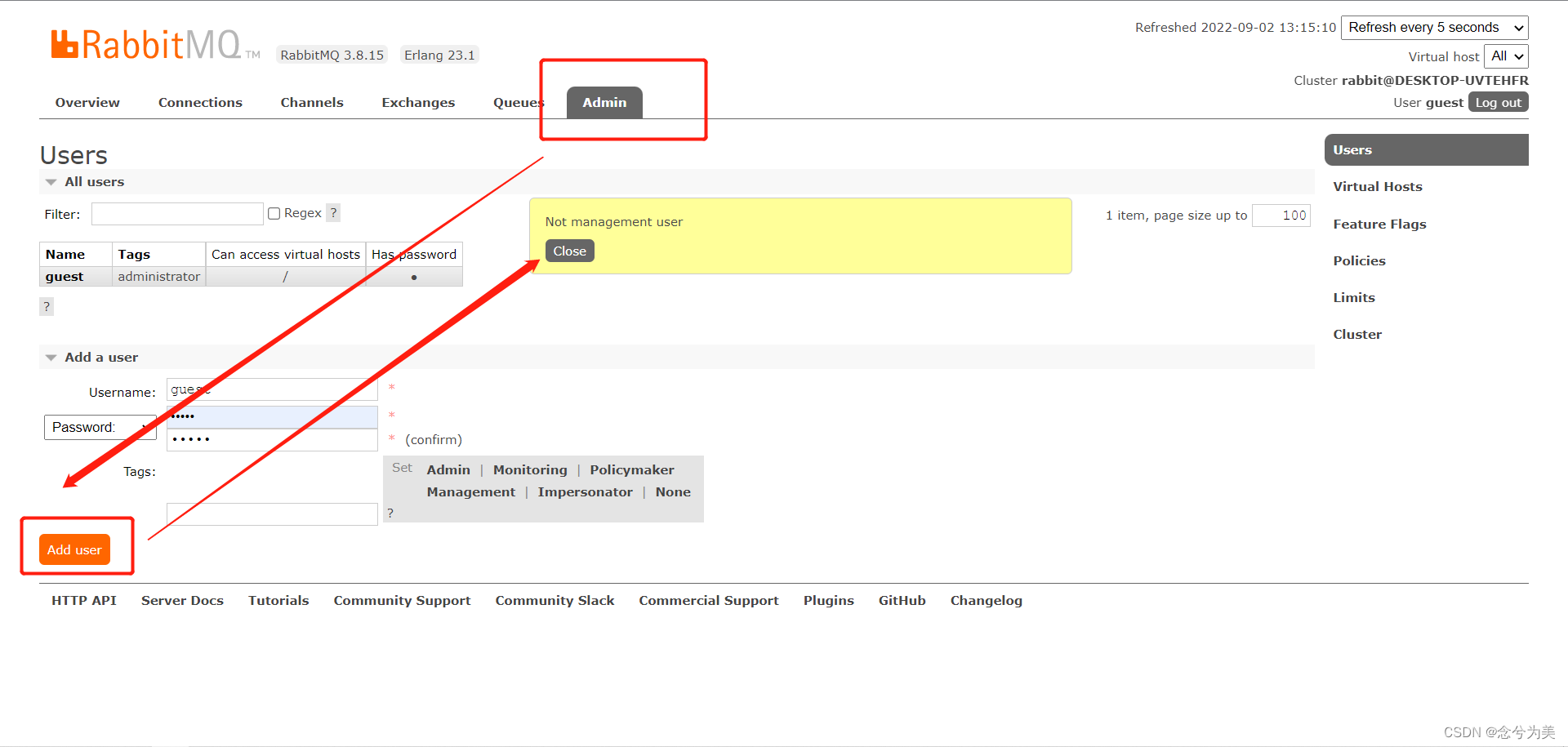The image size is (1568, 747).
Task: Close the Not management user warning
Action: tap(569, 250)
